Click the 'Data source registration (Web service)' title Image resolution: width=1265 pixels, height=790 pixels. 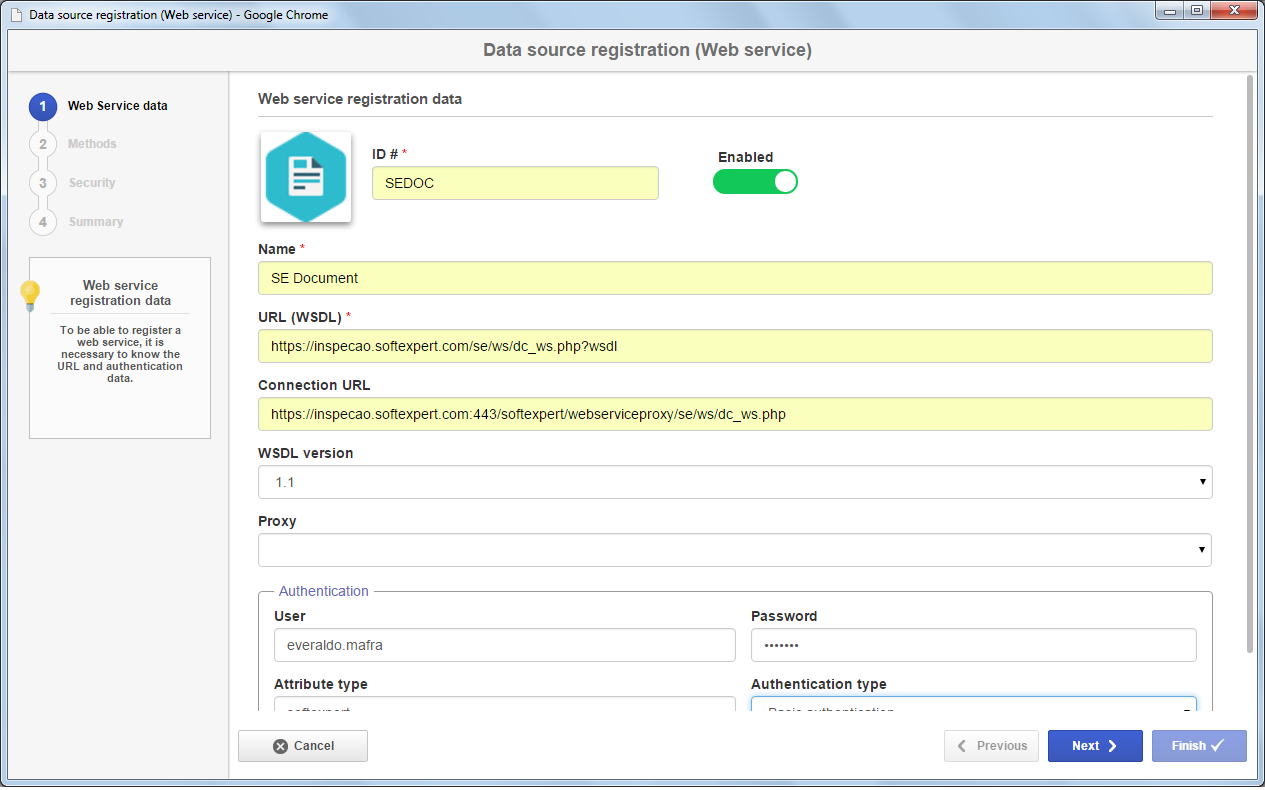pos(647,50)
